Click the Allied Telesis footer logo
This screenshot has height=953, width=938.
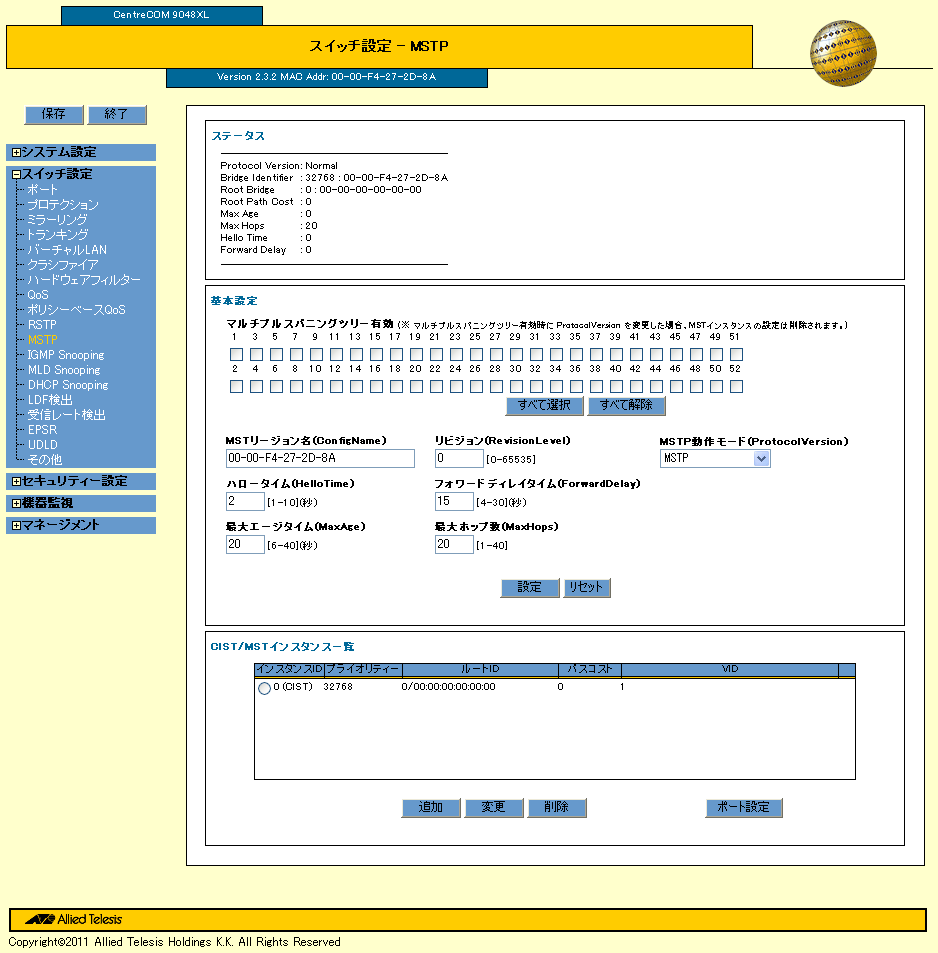pyautogui.click(x=74, y=920)
